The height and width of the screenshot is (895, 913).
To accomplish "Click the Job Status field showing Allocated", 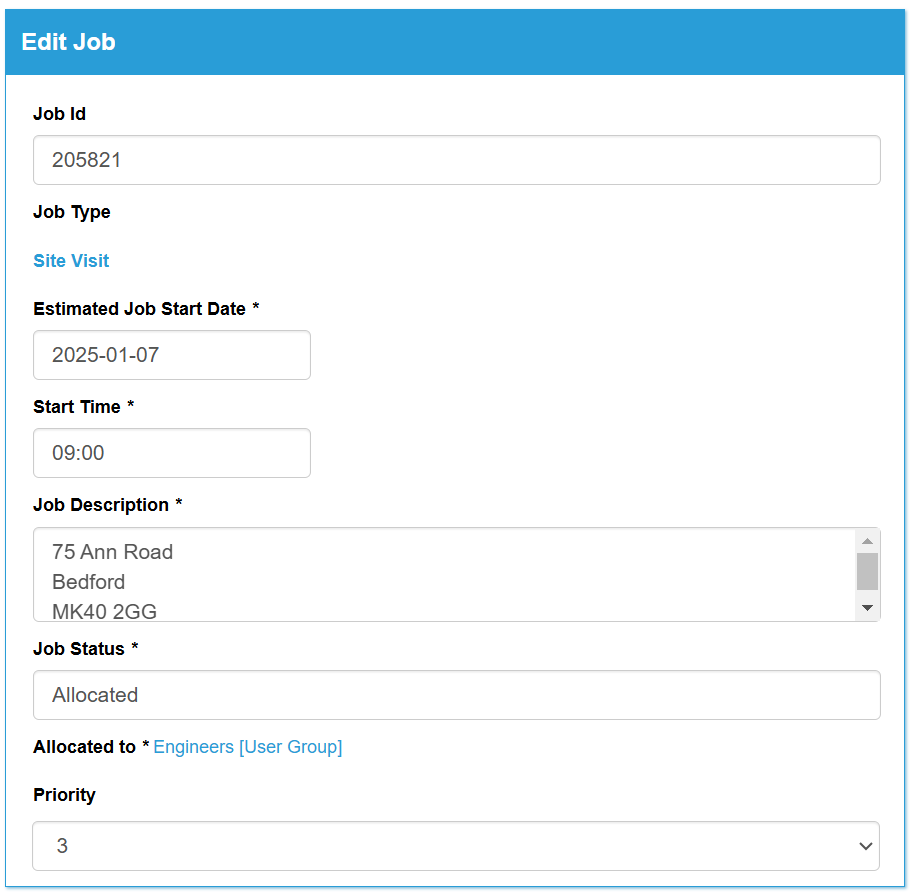I will pos(456,695).
